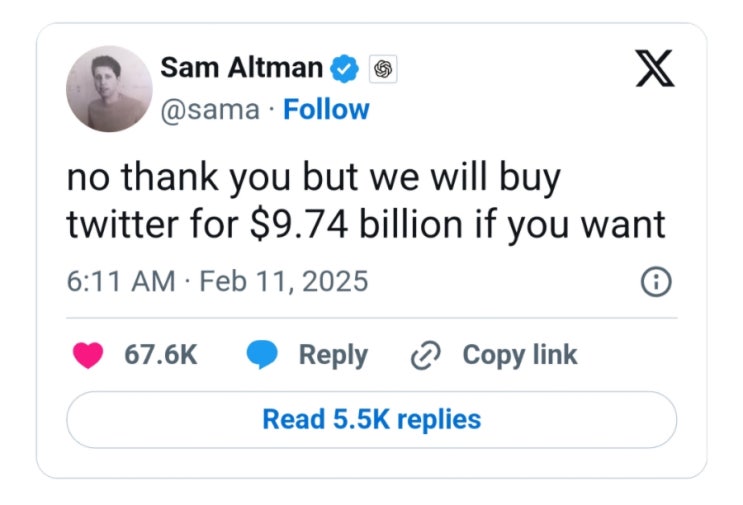
Task: Open the @sama handle link
Action: (210, 110)
